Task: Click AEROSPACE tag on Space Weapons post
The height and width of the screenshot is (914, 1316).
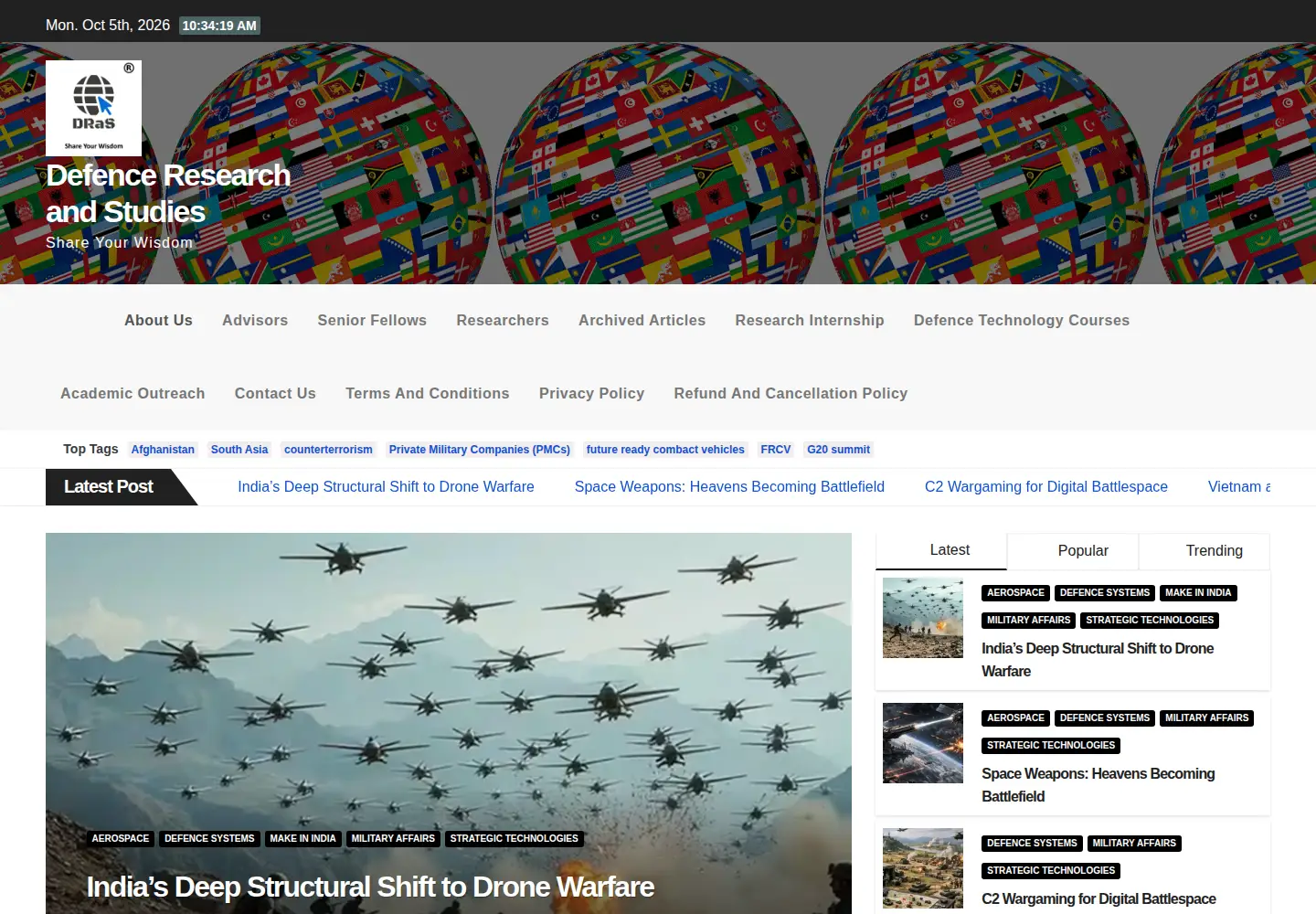Action: (1015, 718)
